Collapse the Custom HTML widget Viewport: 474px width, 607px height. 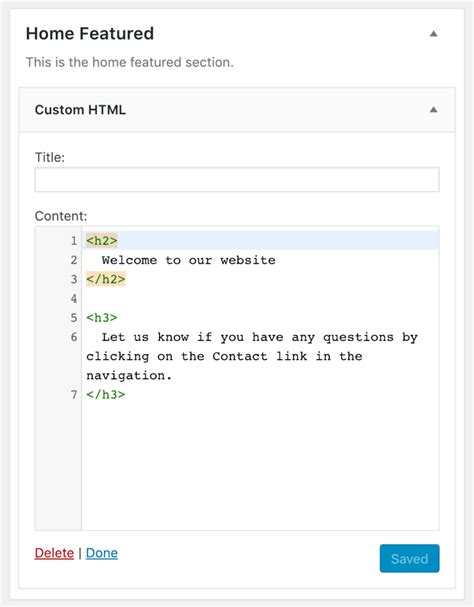[434, 110]
